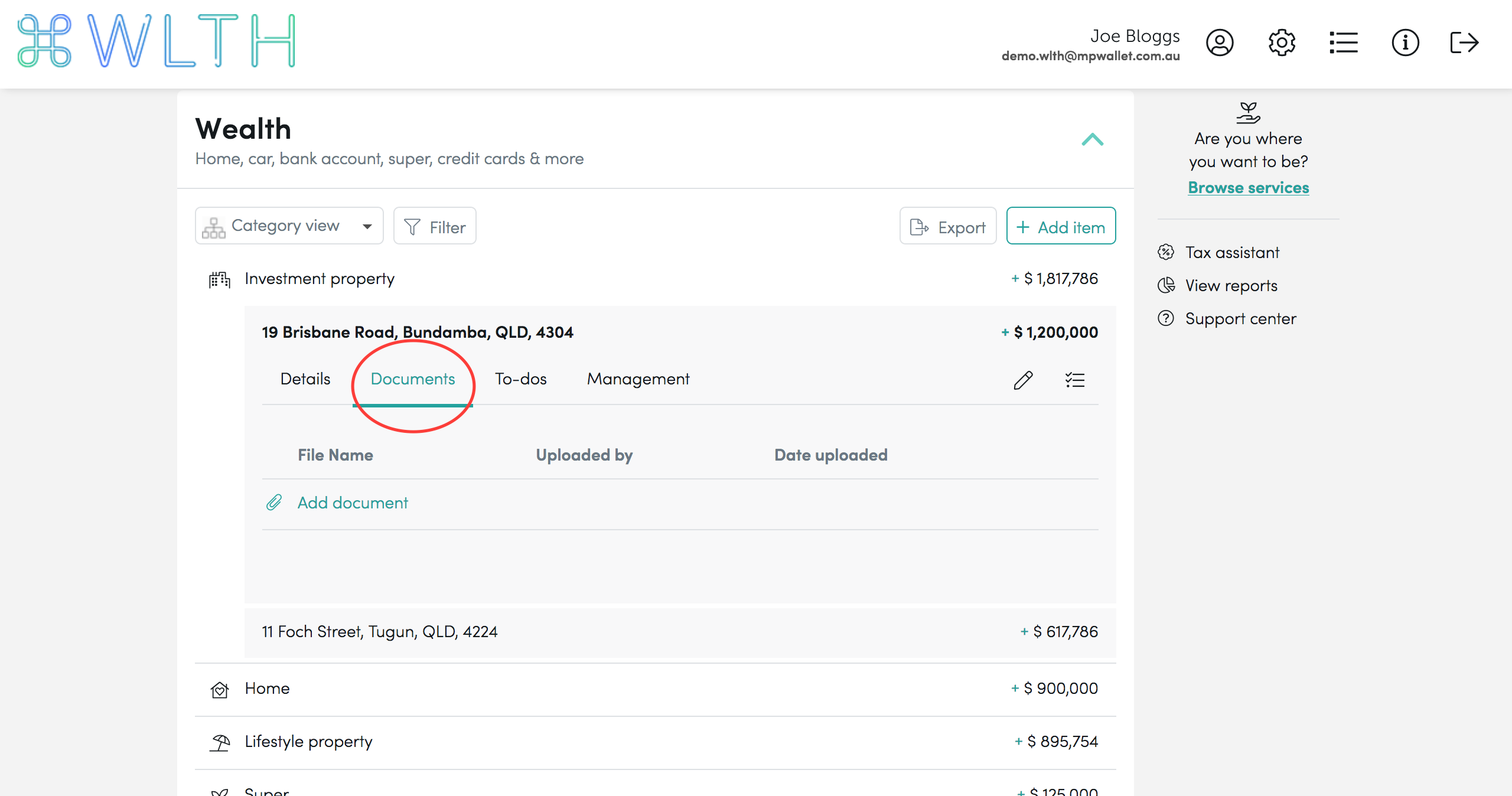This screenshot has width=1512, height=796.
Task: Switch to the Details tab
Action: (305, 379)
